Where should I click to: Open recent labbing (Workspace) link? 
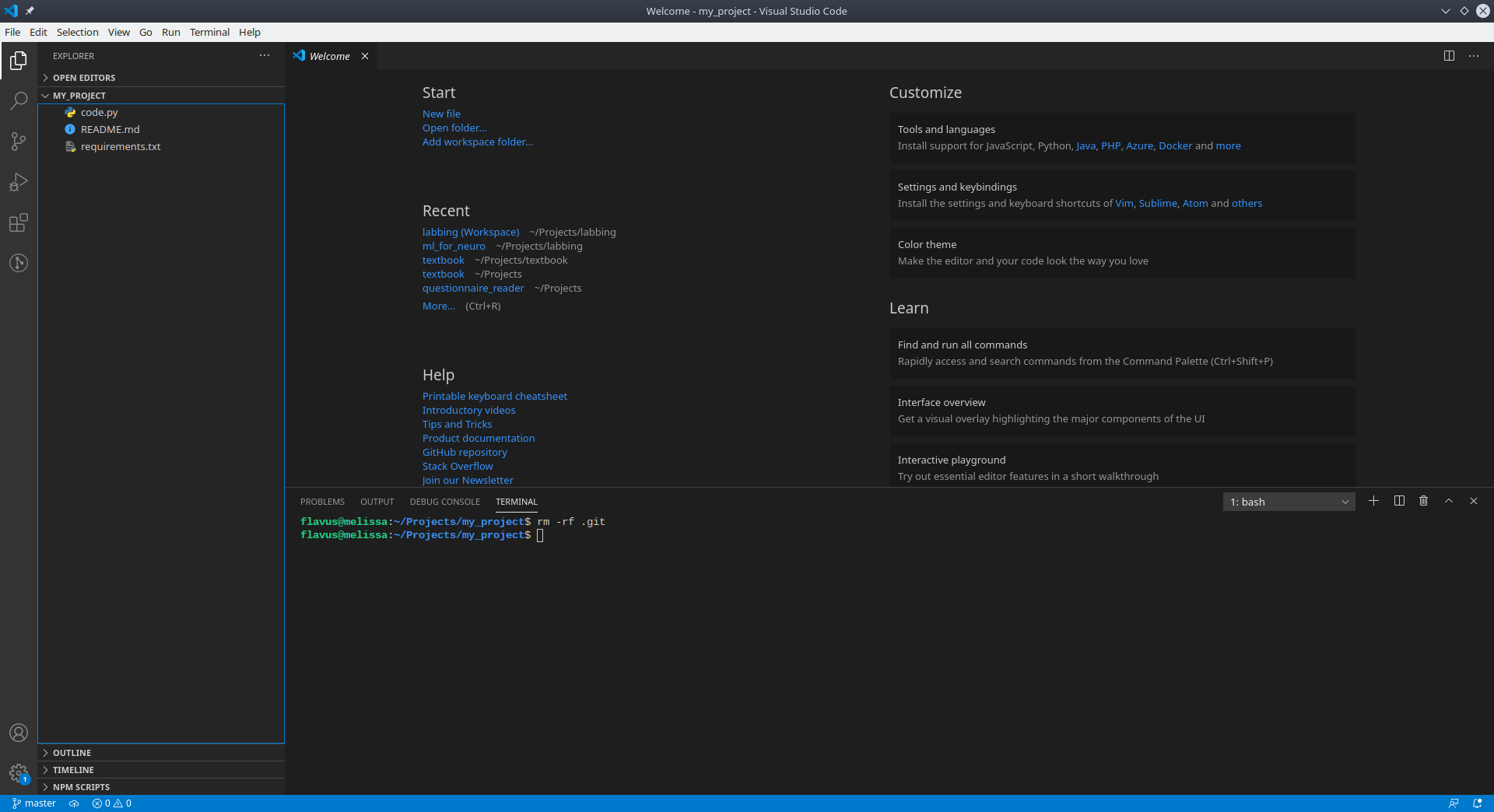point(471,232)
